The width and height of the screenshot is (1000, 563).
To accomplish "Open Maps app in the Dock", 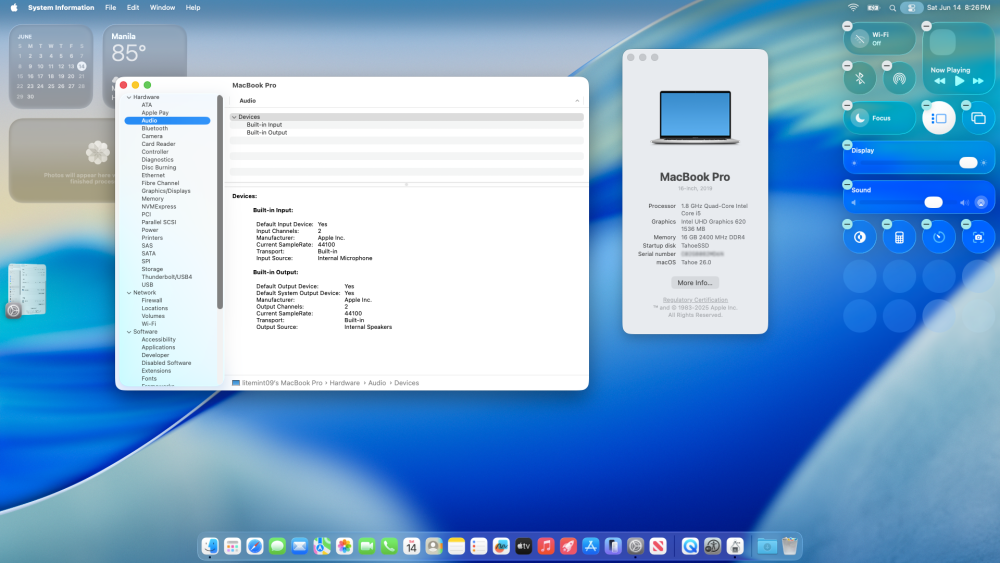I will click(322, 546).
